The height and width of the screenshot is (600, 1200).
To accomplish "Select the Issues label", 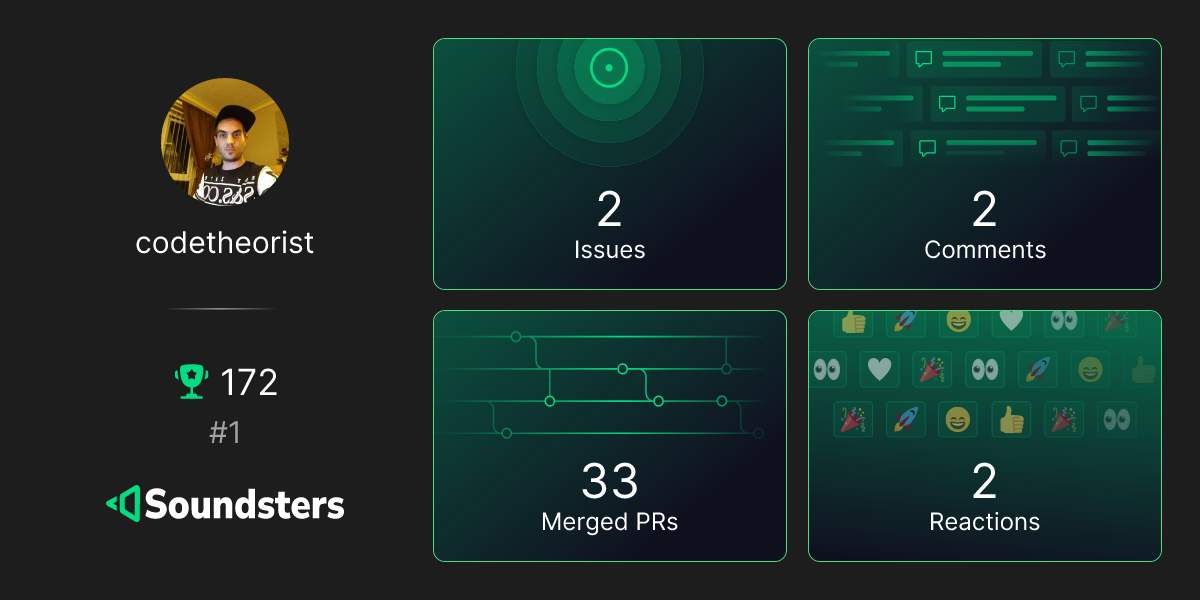I will [x=609, y=250].
